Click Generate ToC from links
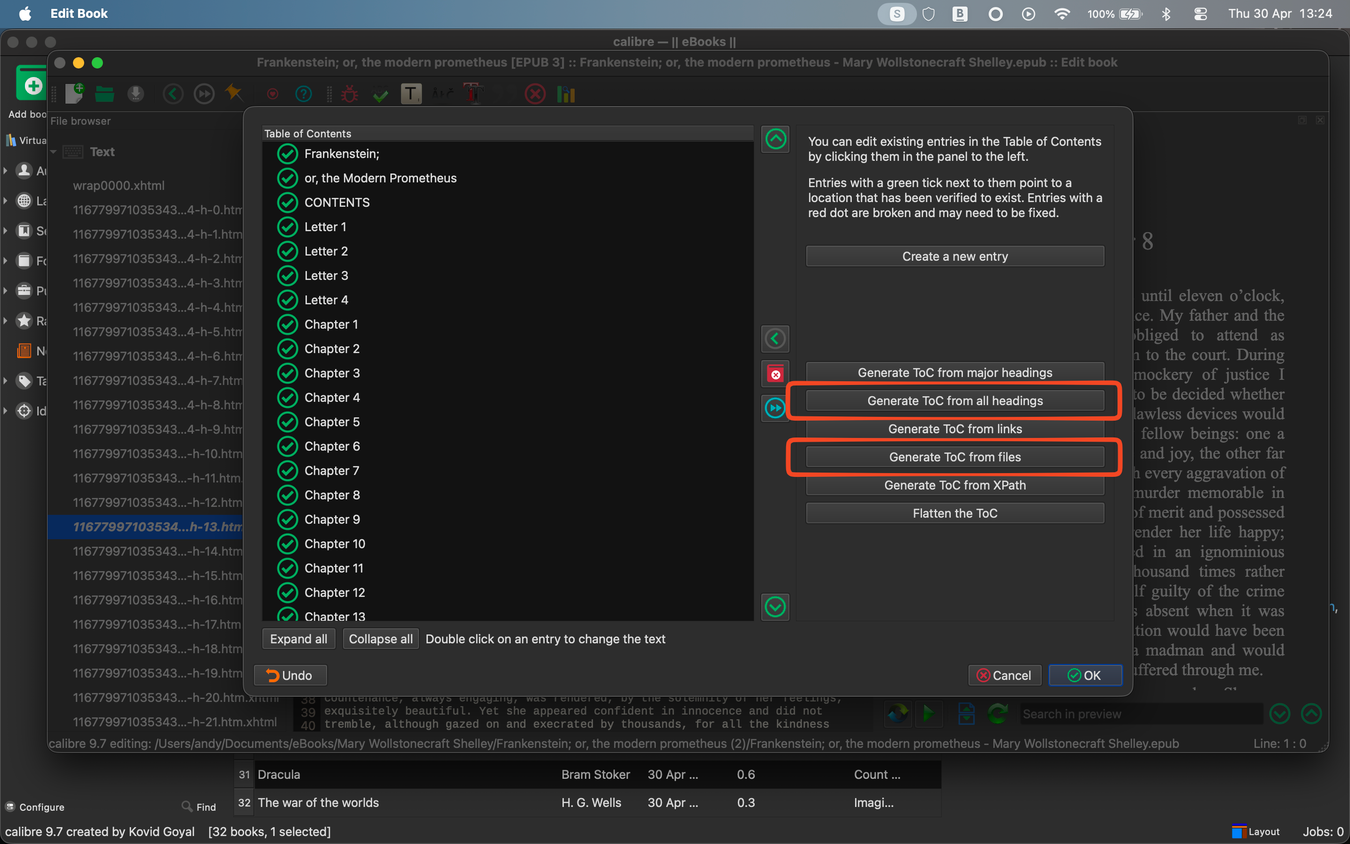Image resolution: width=1350 pixels, height=844 pixels. (x=955, y=429)
